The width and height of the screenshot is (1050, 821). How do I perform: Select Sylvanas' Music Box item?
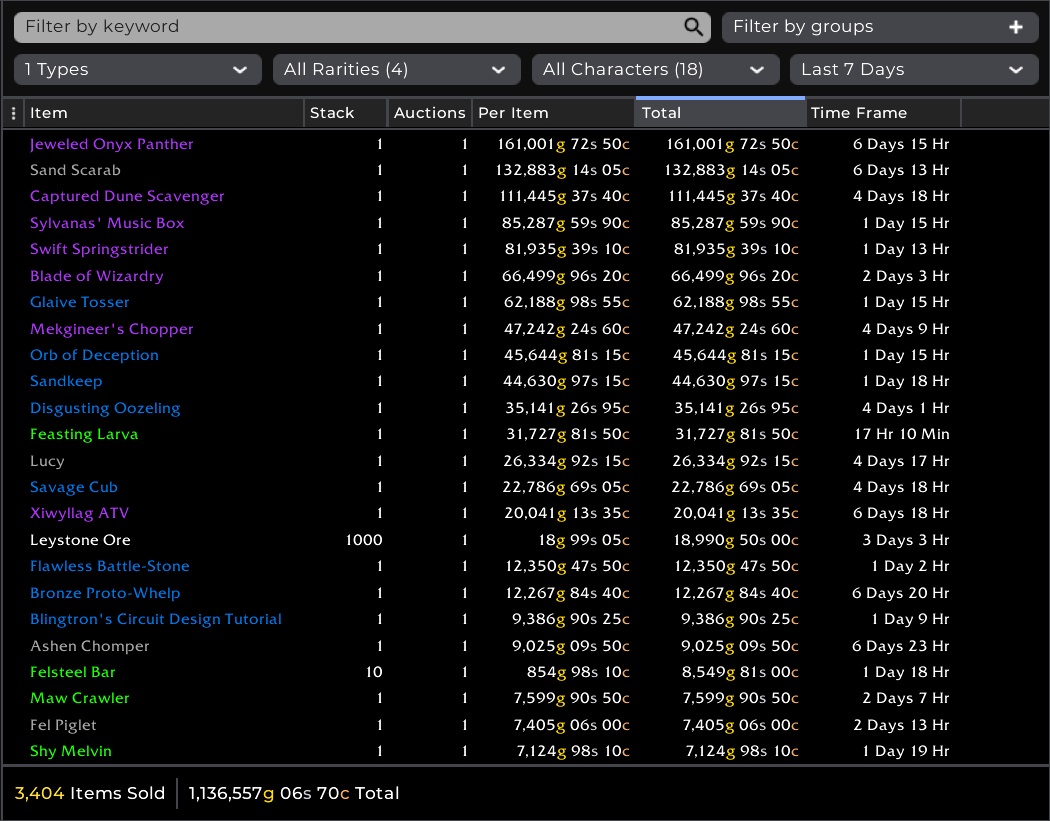coord(107,223)
